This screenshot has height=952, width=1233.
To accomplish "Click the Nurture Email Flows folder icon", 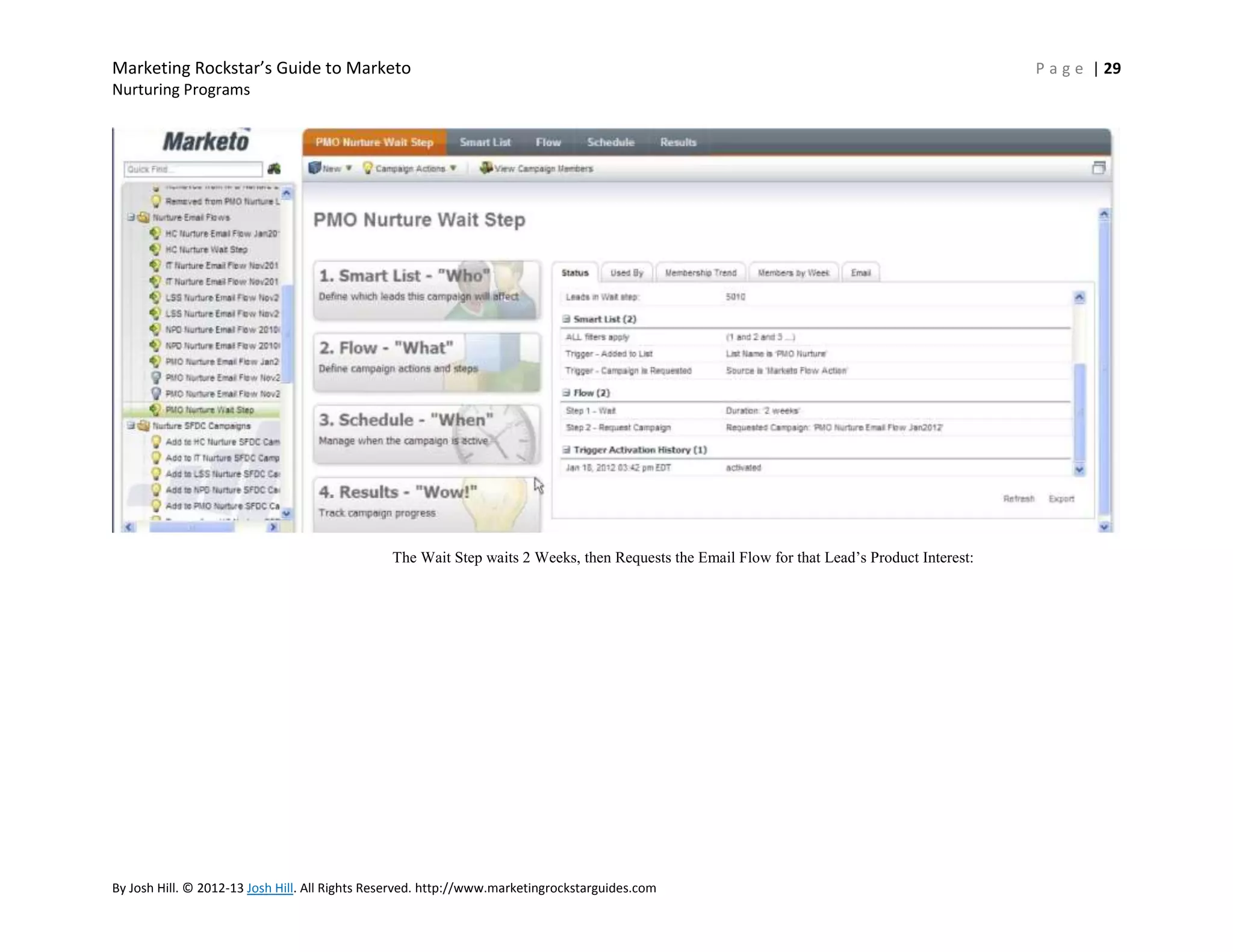I will [x=143, y=217].
